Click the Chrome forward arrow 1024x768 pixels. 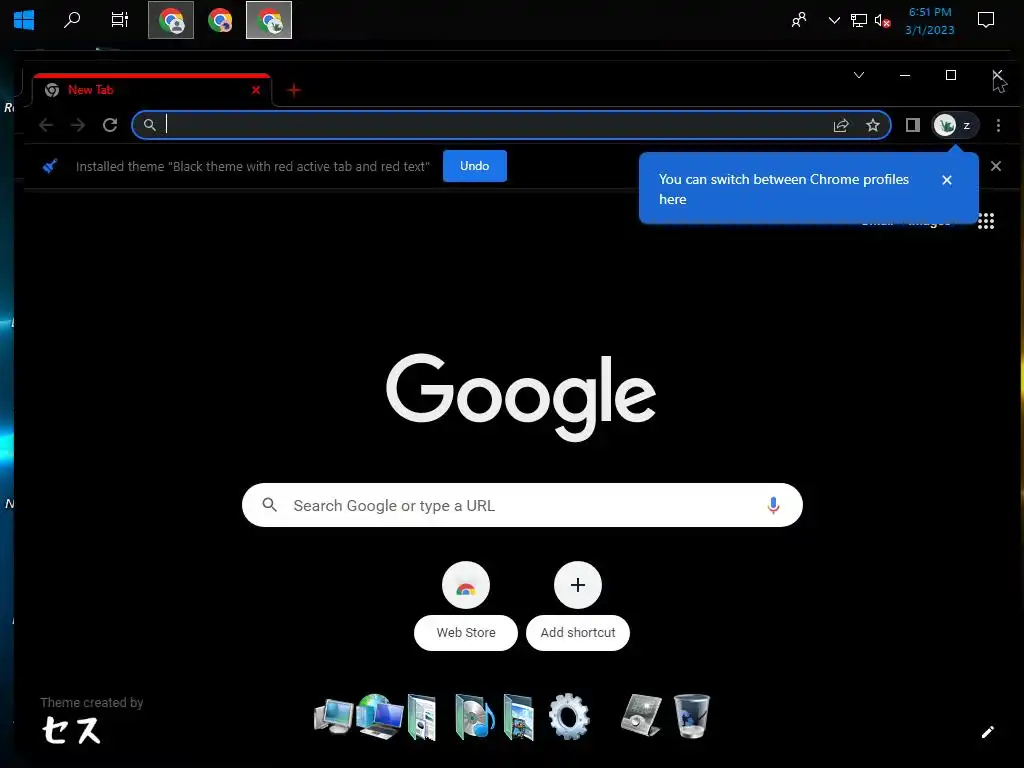point(78,125)
